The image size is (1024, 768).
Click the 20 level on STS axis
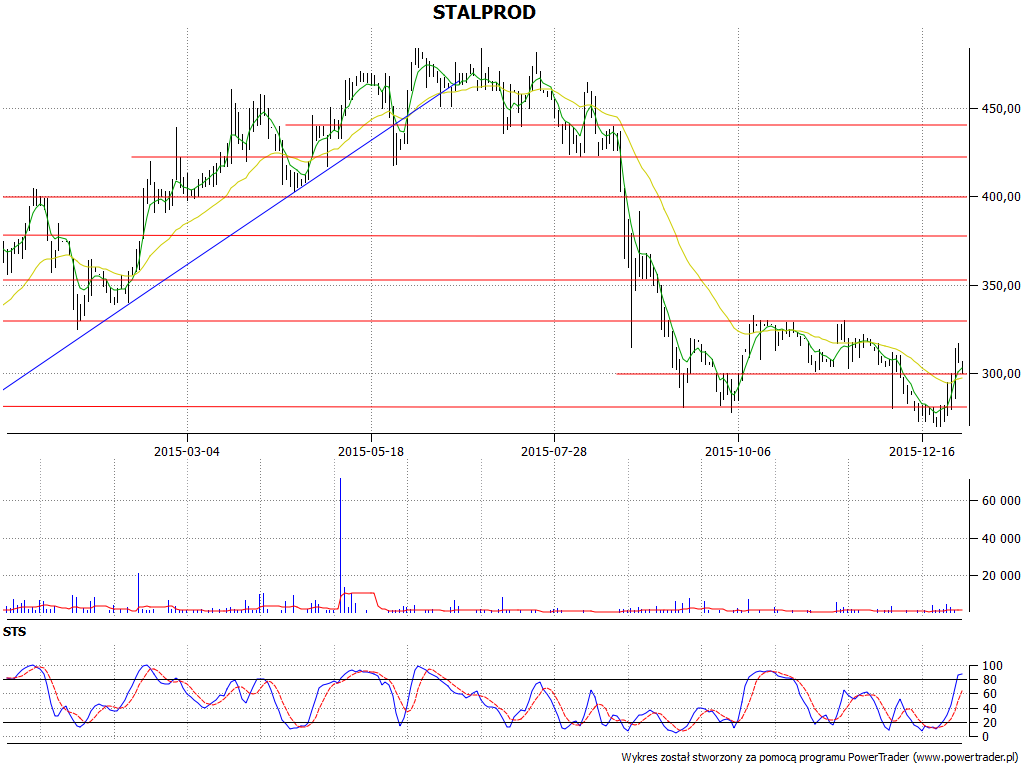pos(989,722)
